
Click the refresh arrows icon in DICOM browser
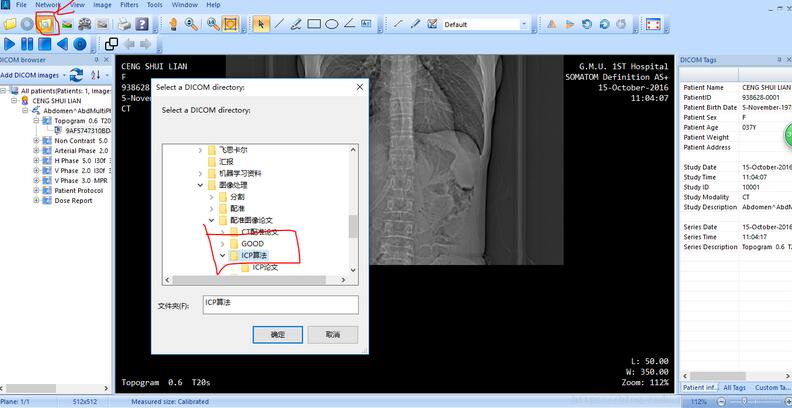[76, 75]
